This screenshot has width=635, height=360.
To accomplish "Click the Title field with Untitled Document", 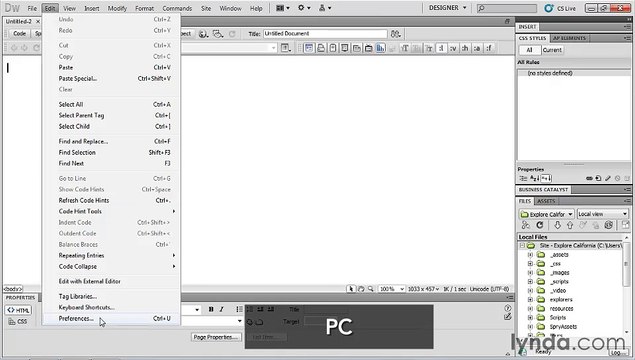I will pos(325,34).
